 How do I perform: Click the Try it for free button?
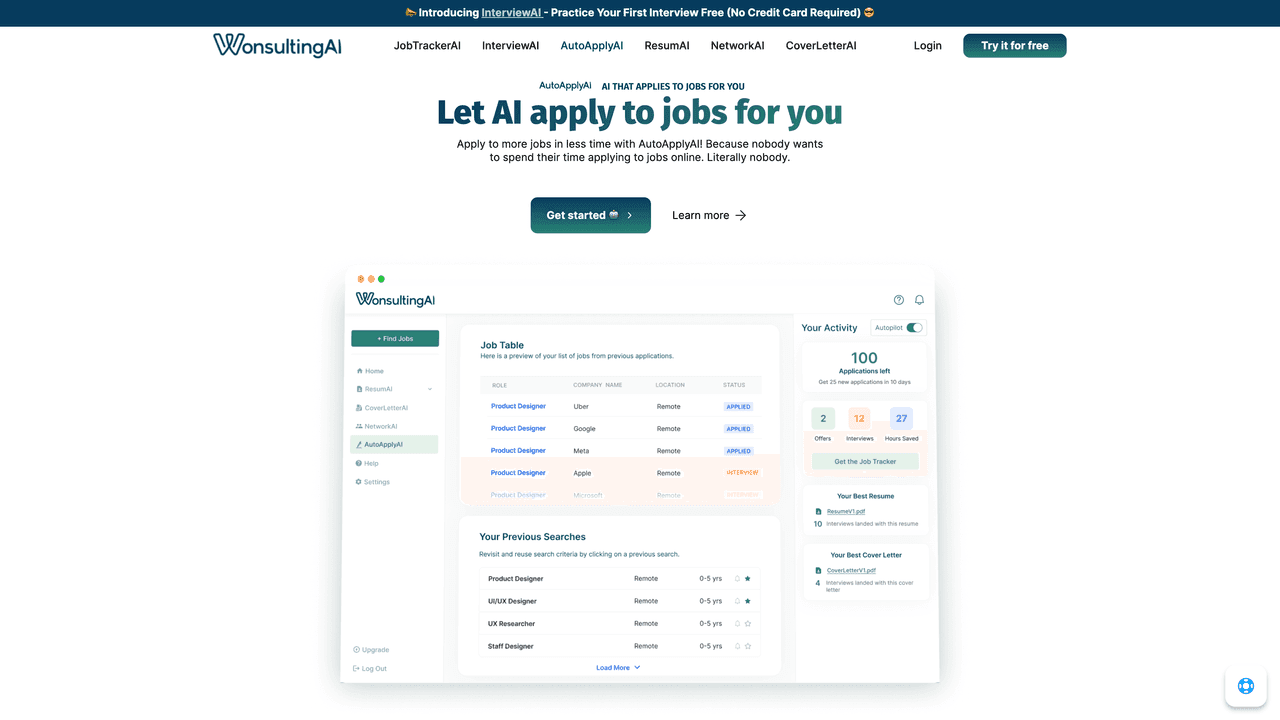pos(1015,46)
